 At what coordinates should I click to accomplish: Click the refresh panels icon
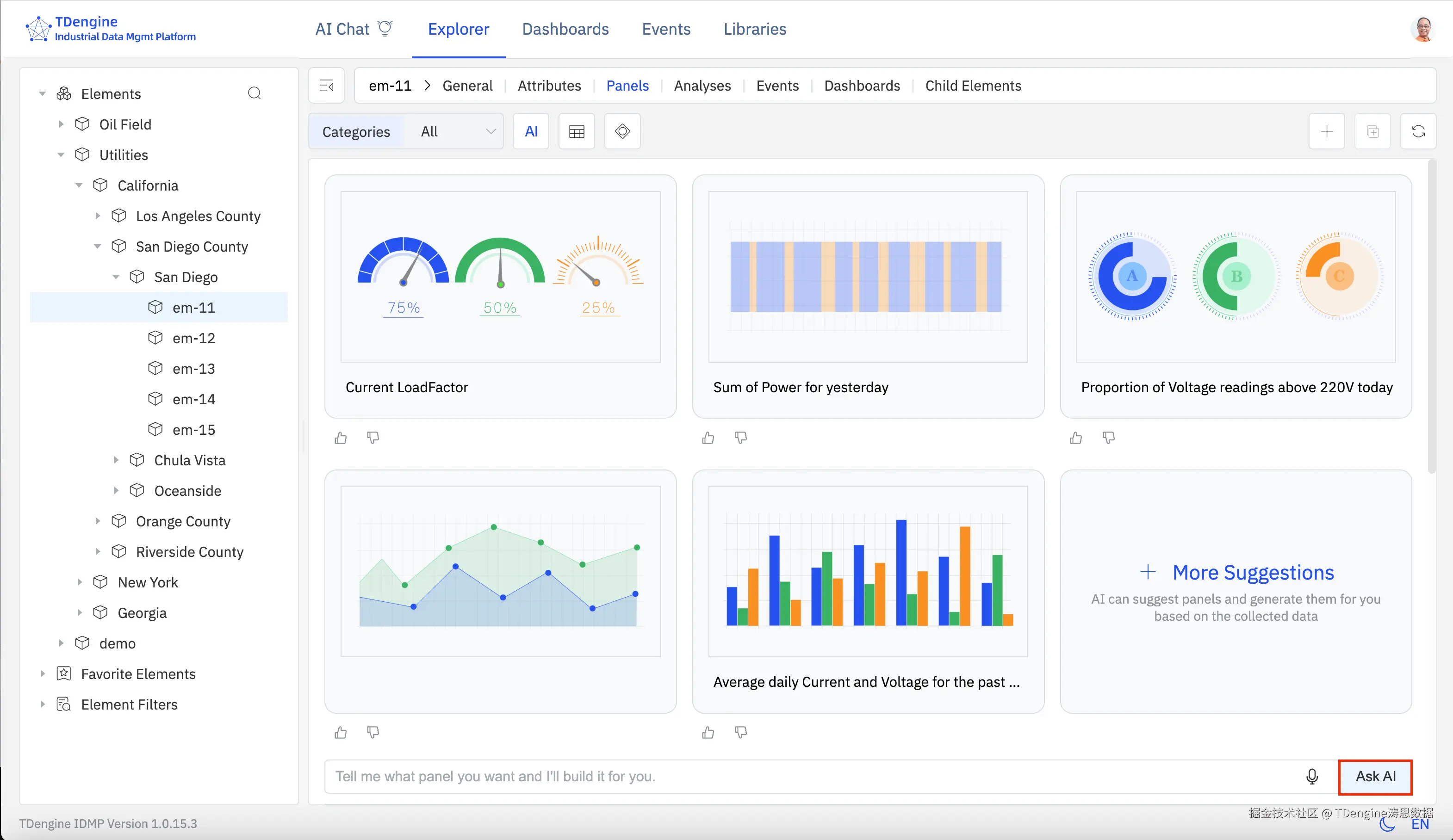[x=1418, y=131]
